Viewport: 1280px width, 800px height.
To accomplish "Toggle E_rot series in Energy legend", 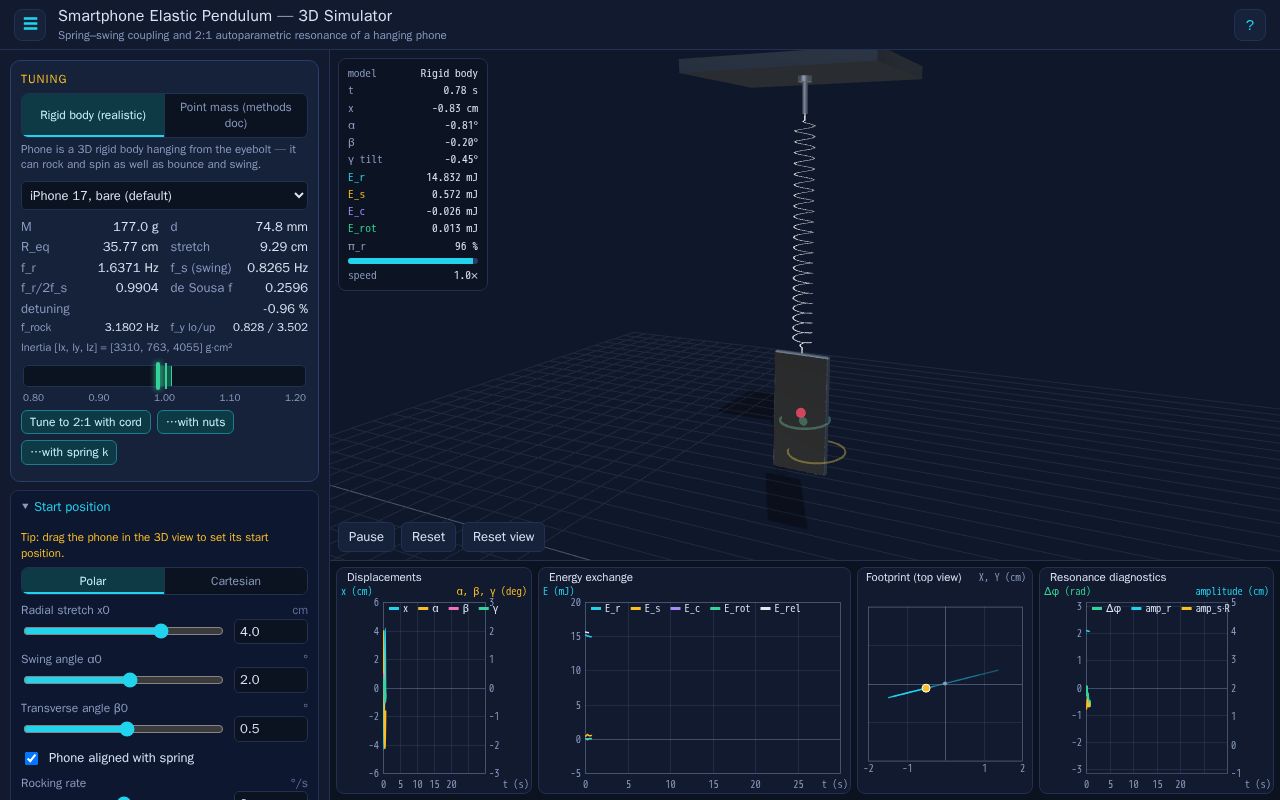I will [731, 608].
